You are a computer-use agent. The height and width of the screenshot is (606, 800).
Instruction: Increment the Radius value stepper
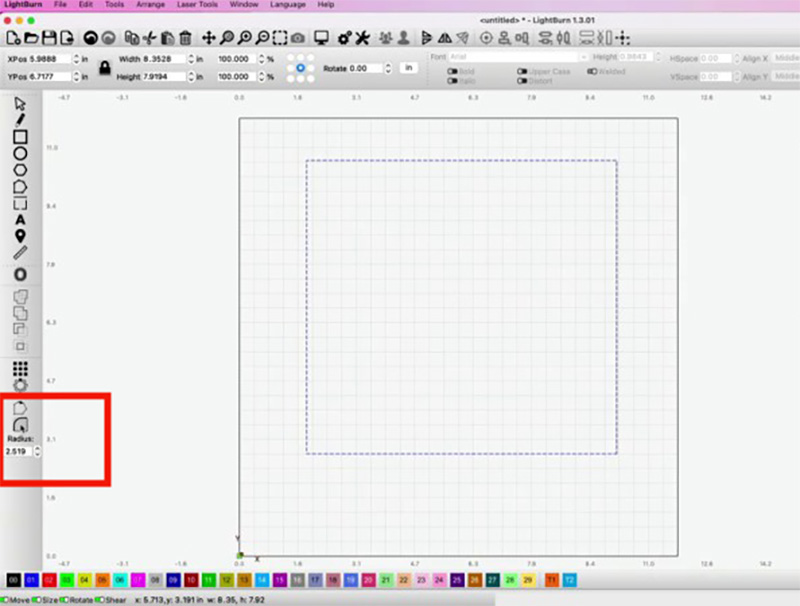tap(38, 448)
